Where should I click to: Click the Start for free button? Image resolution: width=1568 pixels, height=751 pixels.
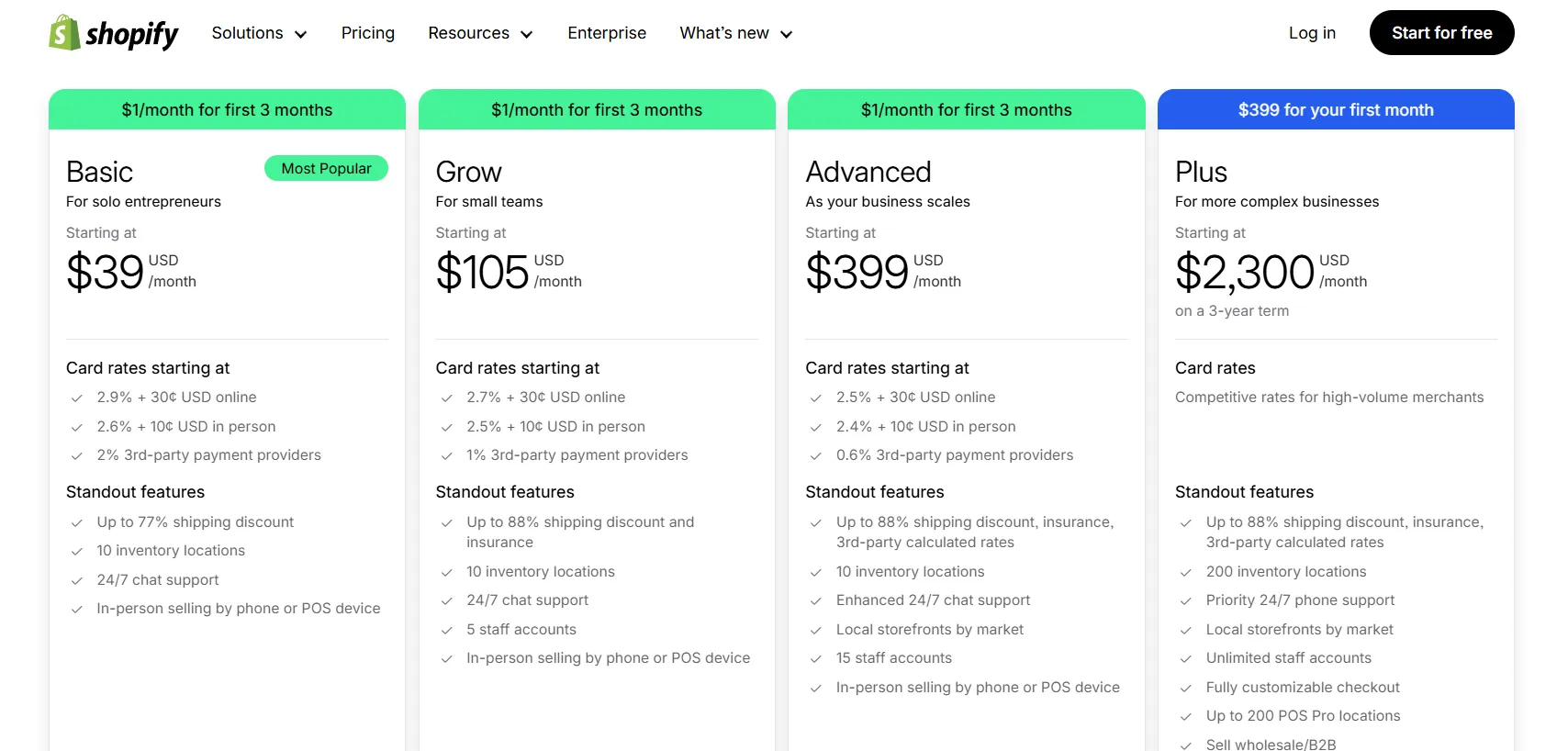pos(1440,33)
